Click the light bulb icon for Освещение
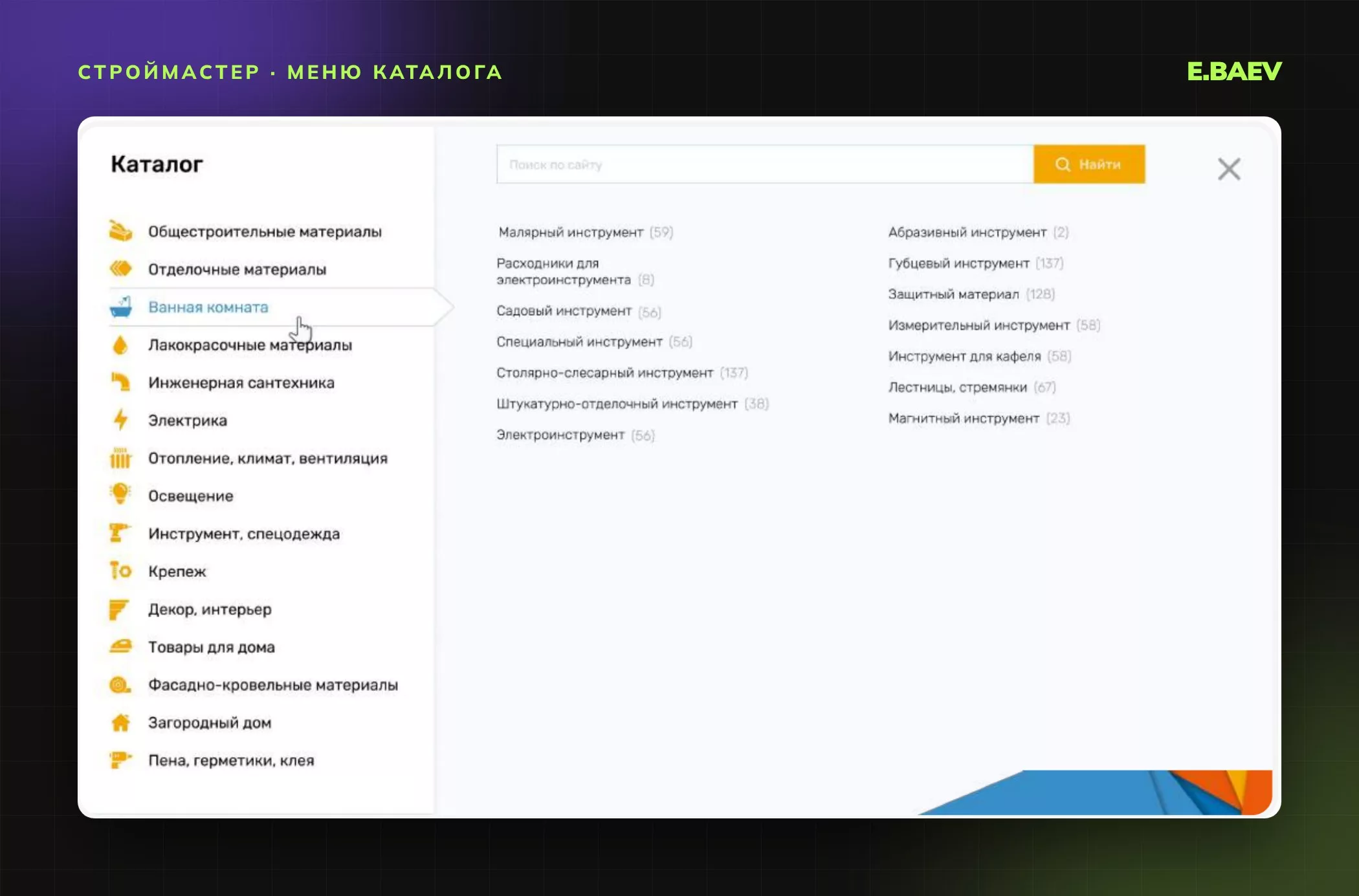 pyautogui.click(x=120, y=494)
